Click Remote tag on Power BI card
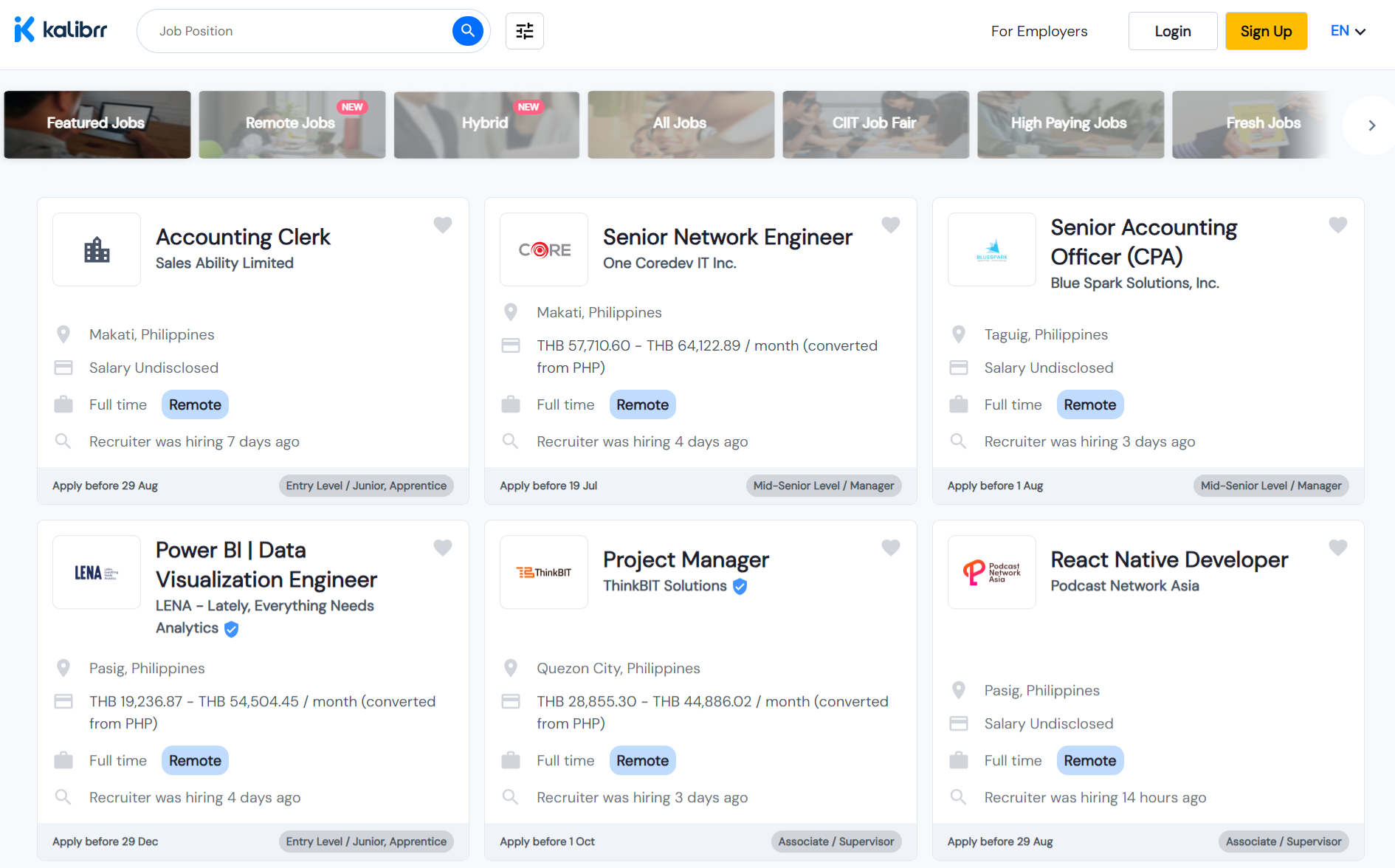 click(195, 760)
